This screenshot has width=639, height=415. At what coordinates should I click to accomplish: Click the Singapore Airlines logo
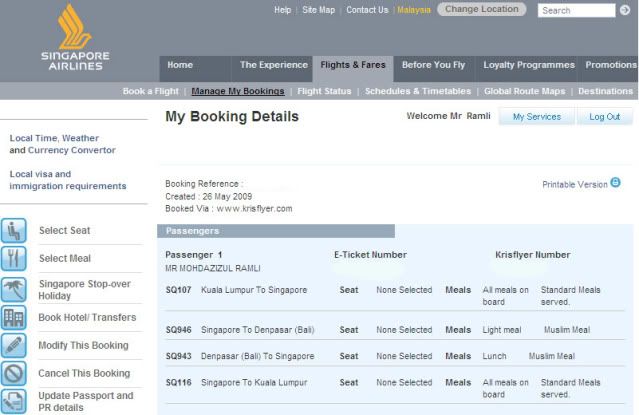75,37
